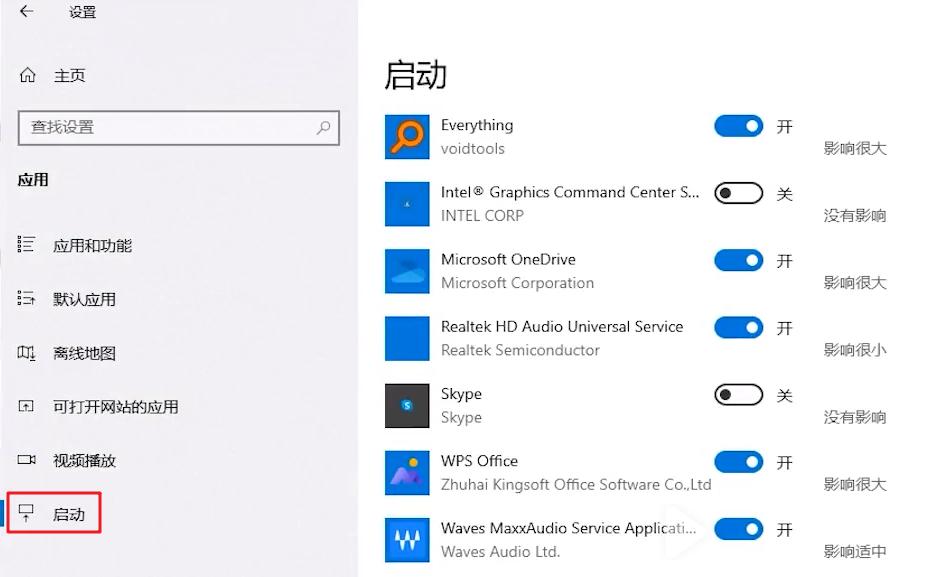This screenshot has height=577, width=943.
Task: Click the search magnifier in settings box
Action: [x=323, y=128]
